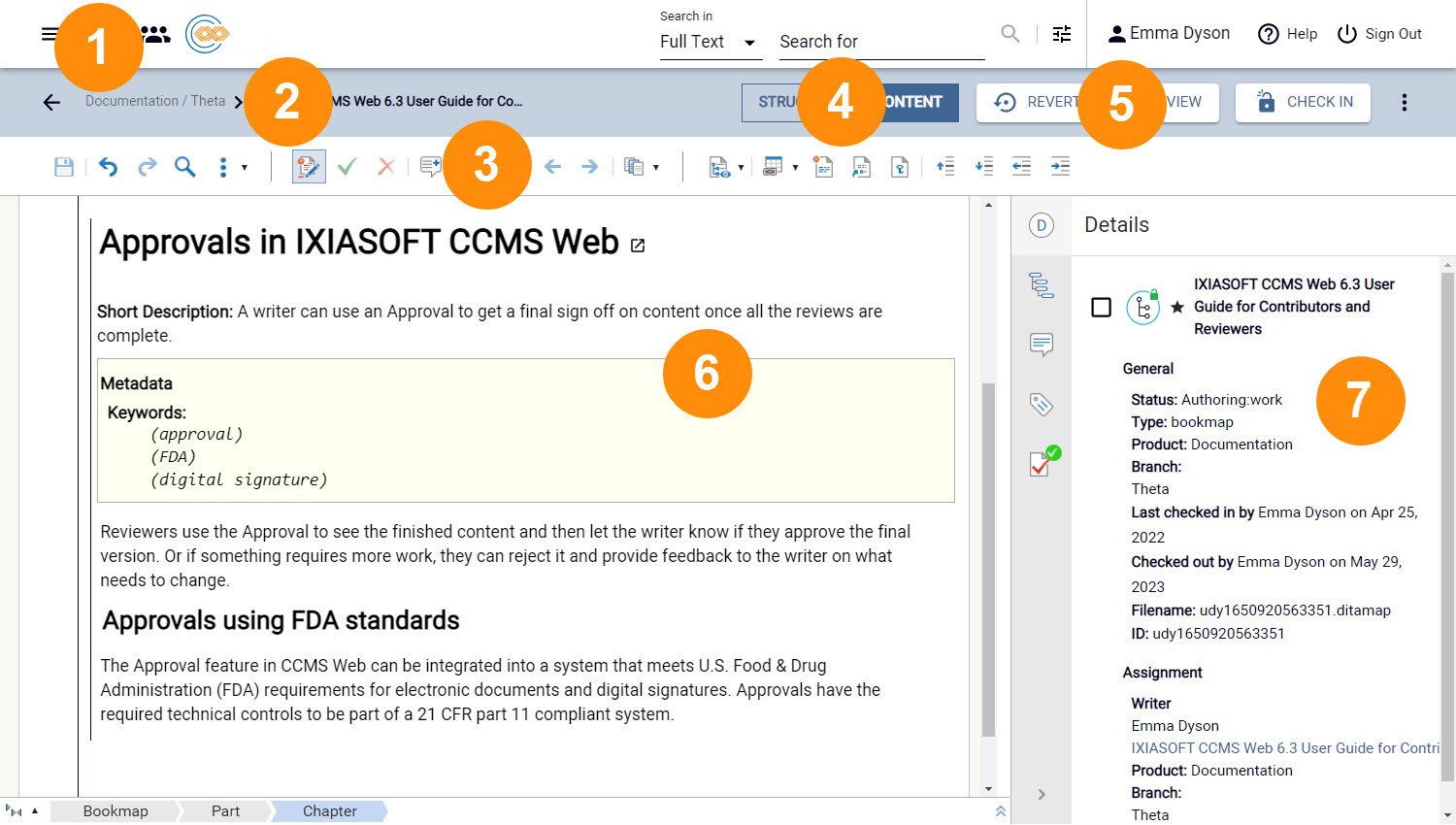This screenshot has height=825, width=1456.
Task: Click the Check In button
Action: [1303, 102]
